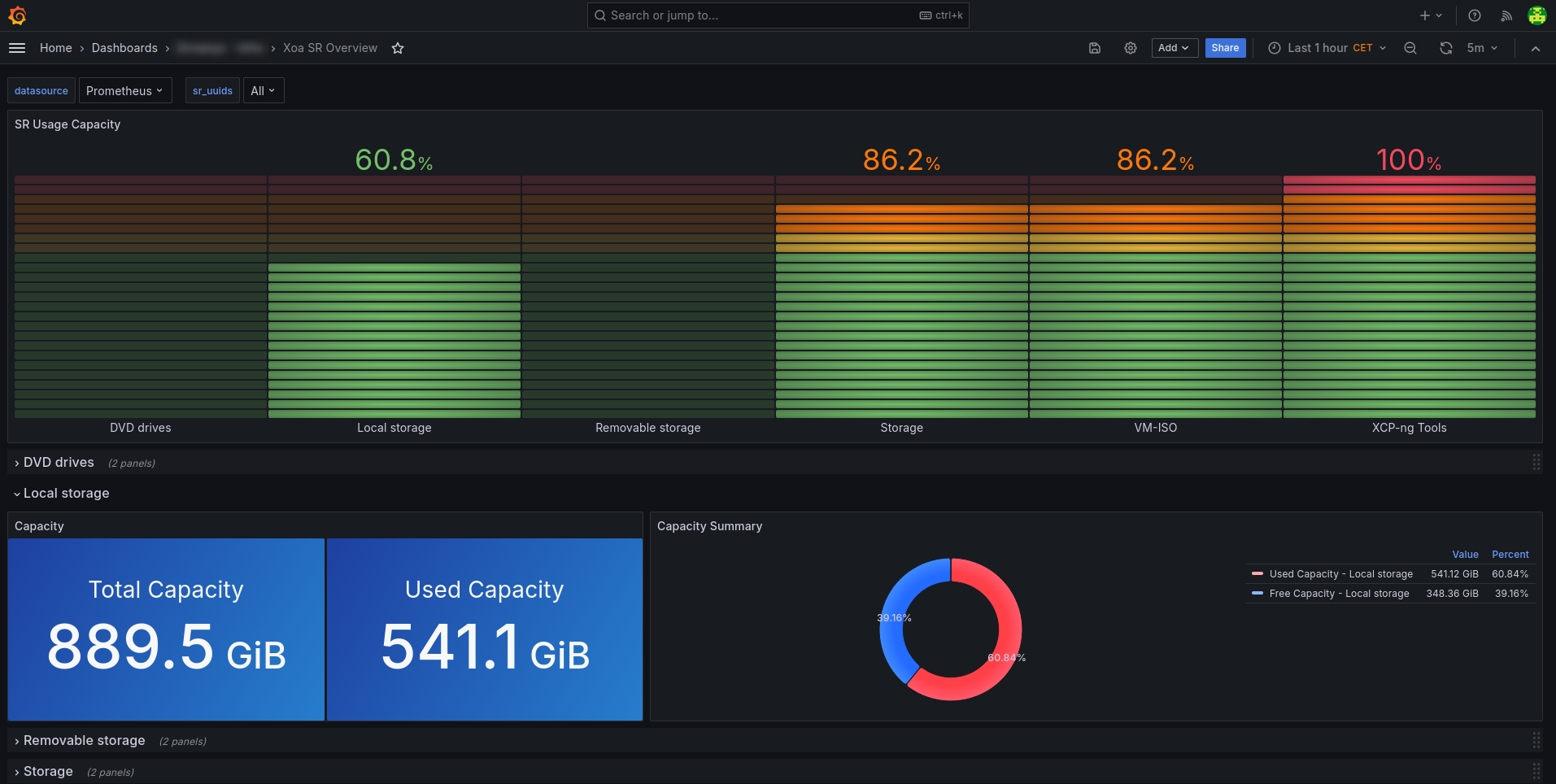Toggle Used Capacity series in legend
Viewport: 1556px width, 784px height.
1340,574
